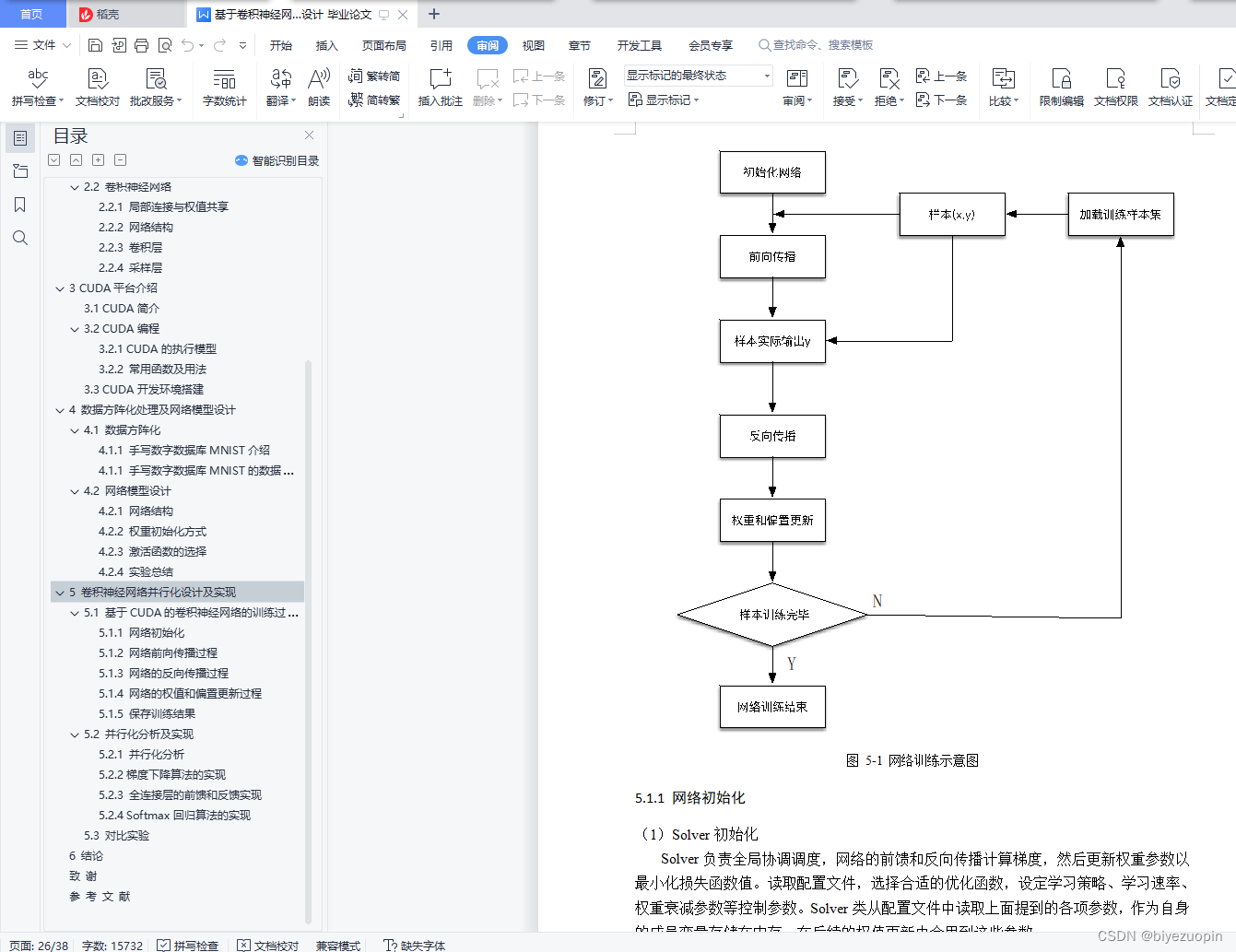Toggle spell check in status bar
The width and height of the screenshot is (1236, 952).
[187, 946]
